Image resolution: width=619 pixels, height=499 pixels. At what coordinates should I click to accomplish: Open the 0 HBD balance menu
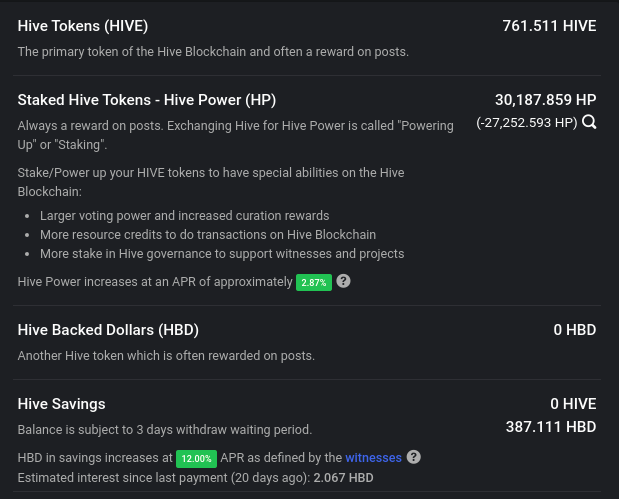tap(574, 330)
